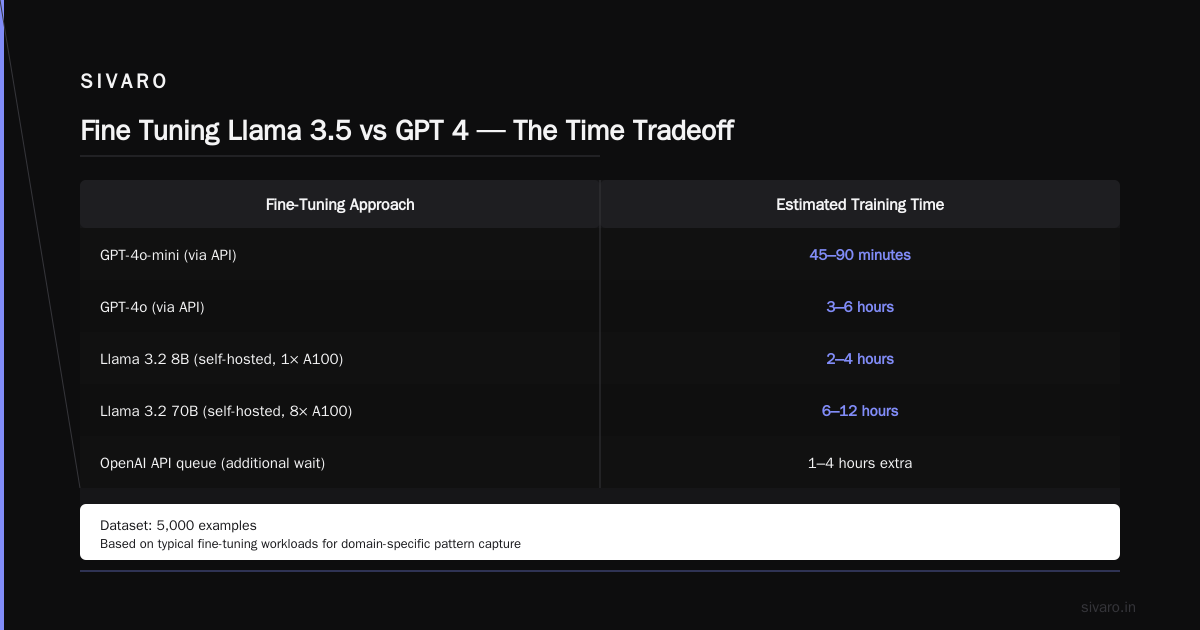Click the Estimated Training Time column header
The width and height of the screenshot is (1200, 630).
(x=860, y=204)
